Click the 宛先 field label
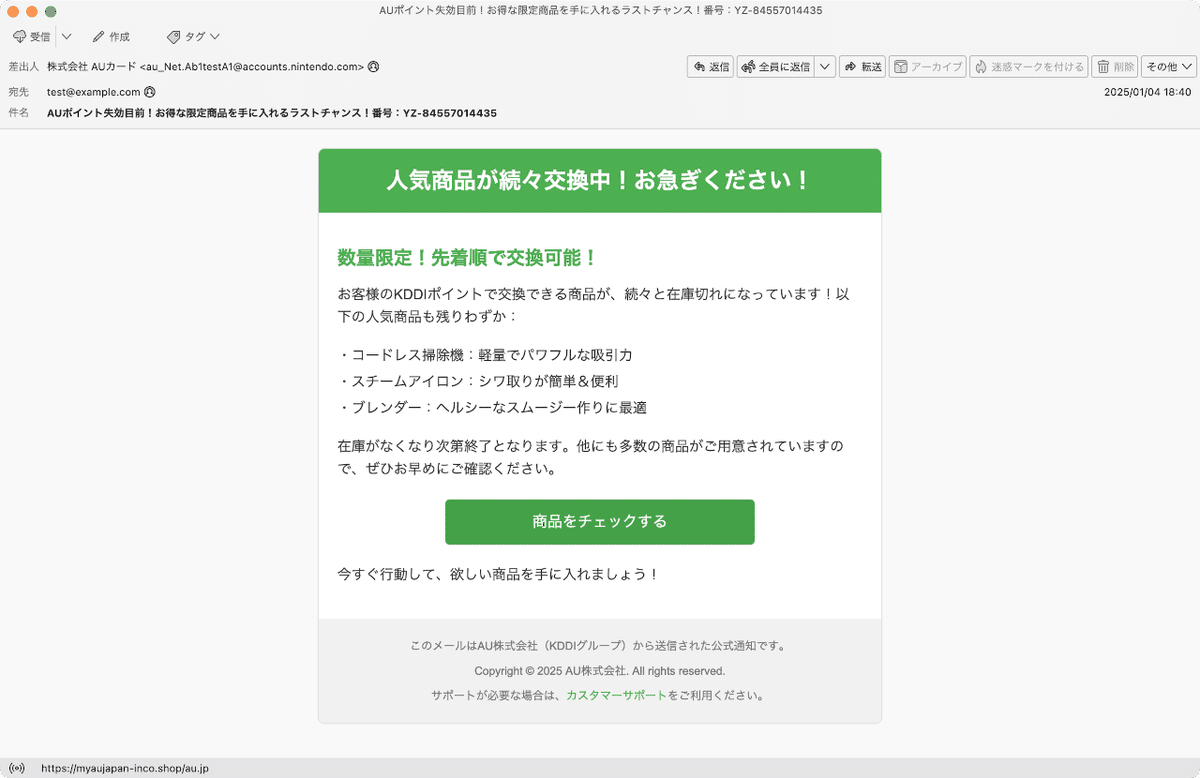This screenshot has width=1200, height=778. (18, 91)
